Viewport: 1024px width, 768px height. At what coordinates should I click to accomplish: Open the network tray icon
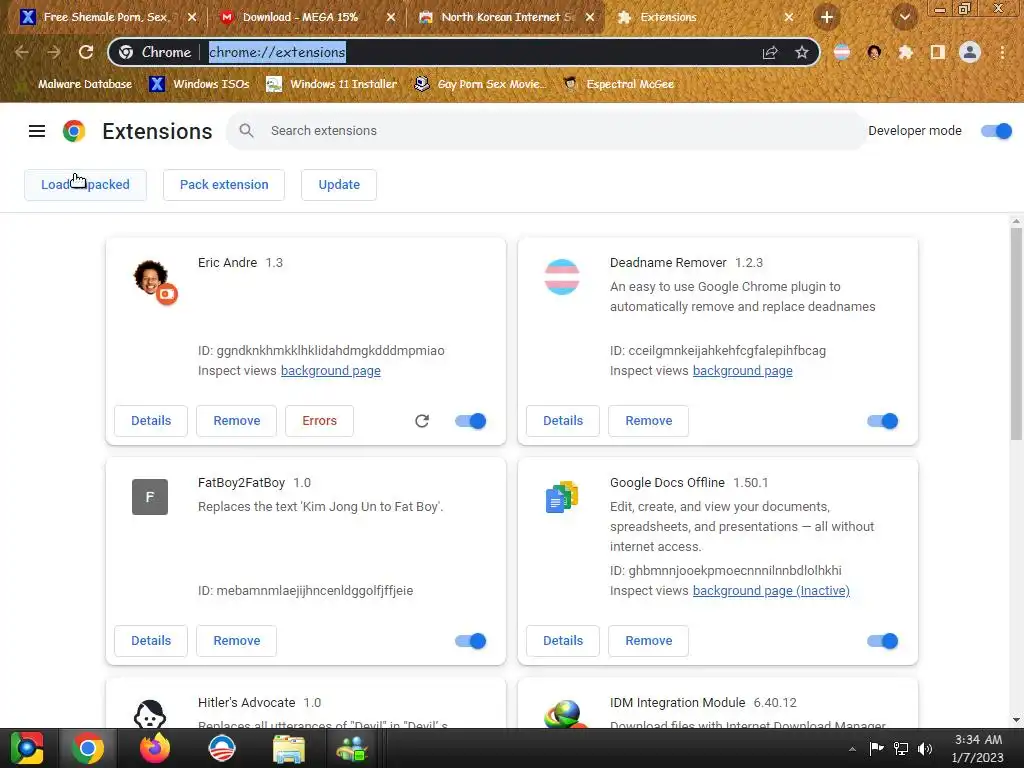(x=901, y=748)
